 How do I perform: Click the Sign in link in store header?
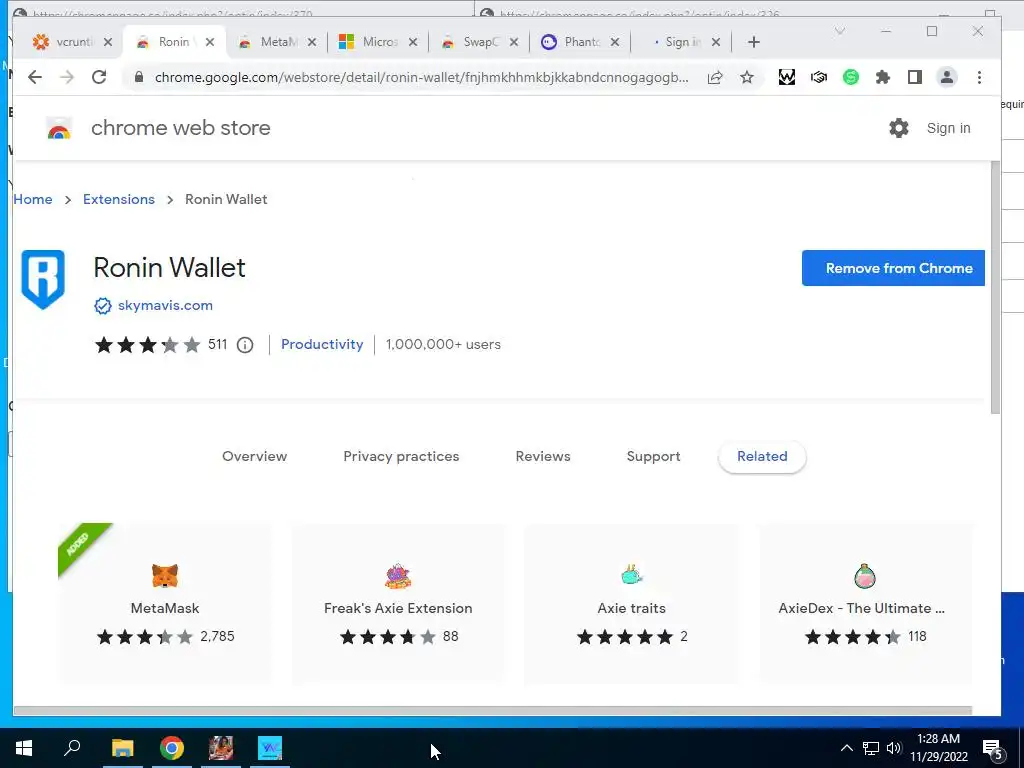(948, 128)
